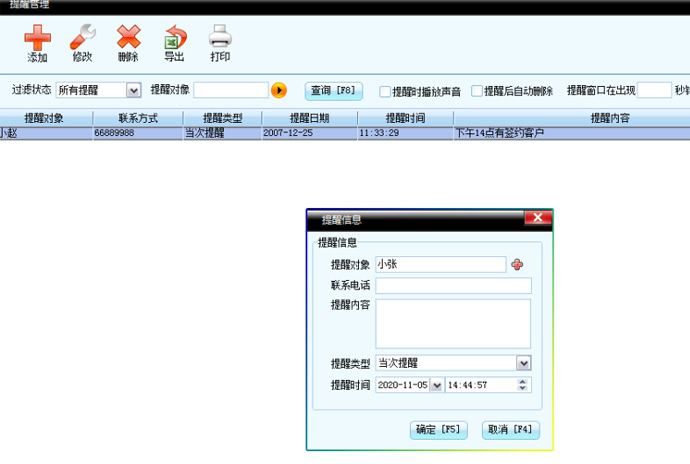Click into the 联系电话 input field
This screenshot has width=690, height=464.
pyautogui.click(x=453, y=286)
